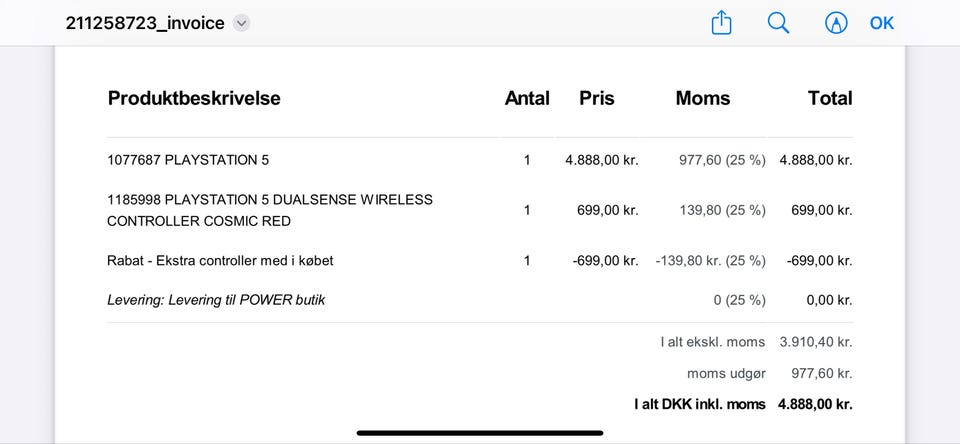The image size is (960, 444).
Task: Select the moms udgør 977,60 kr. value
Action: coord(816,373)
